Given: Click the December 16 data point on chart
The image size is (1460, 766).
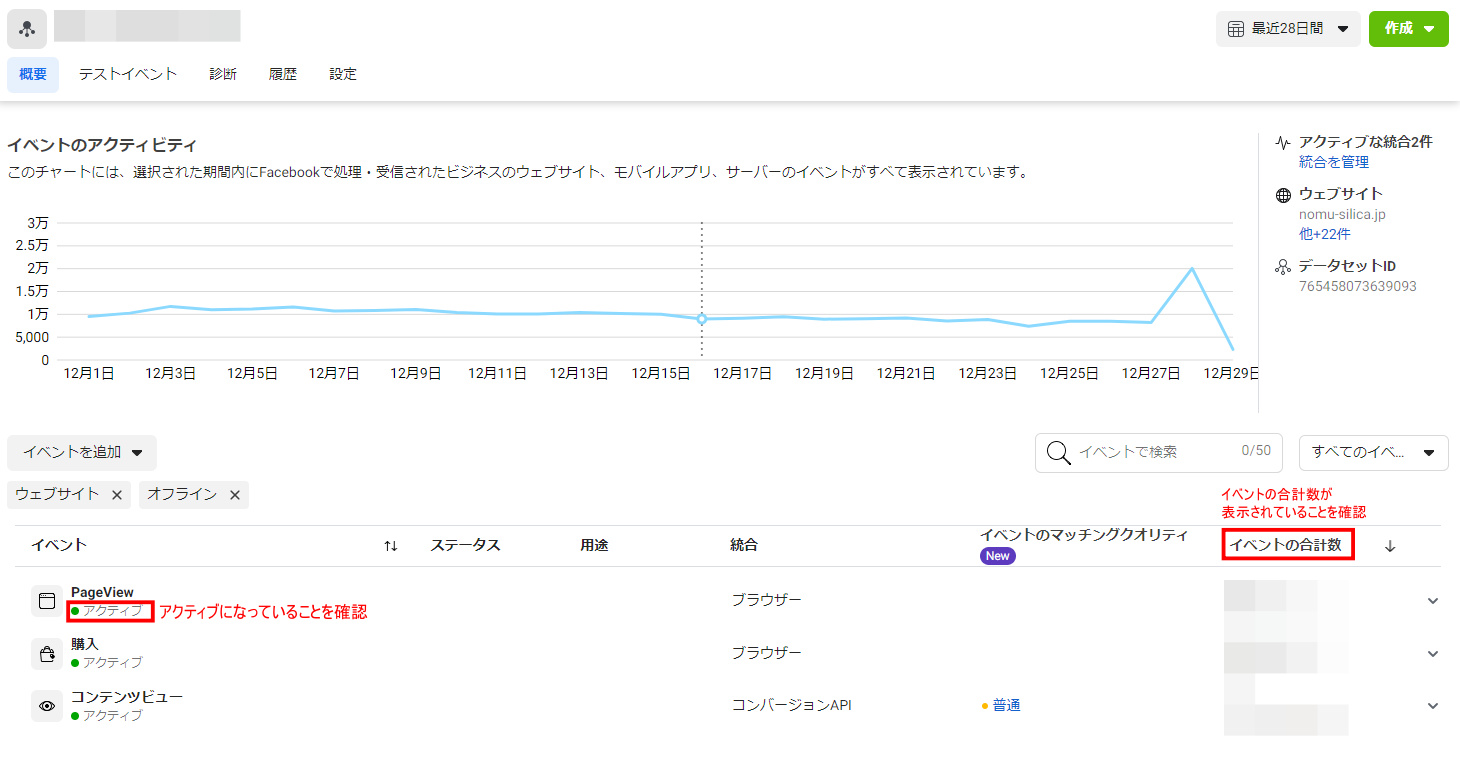Looking at the screenshot, I should pyautogui.click(x=702, y=319).
